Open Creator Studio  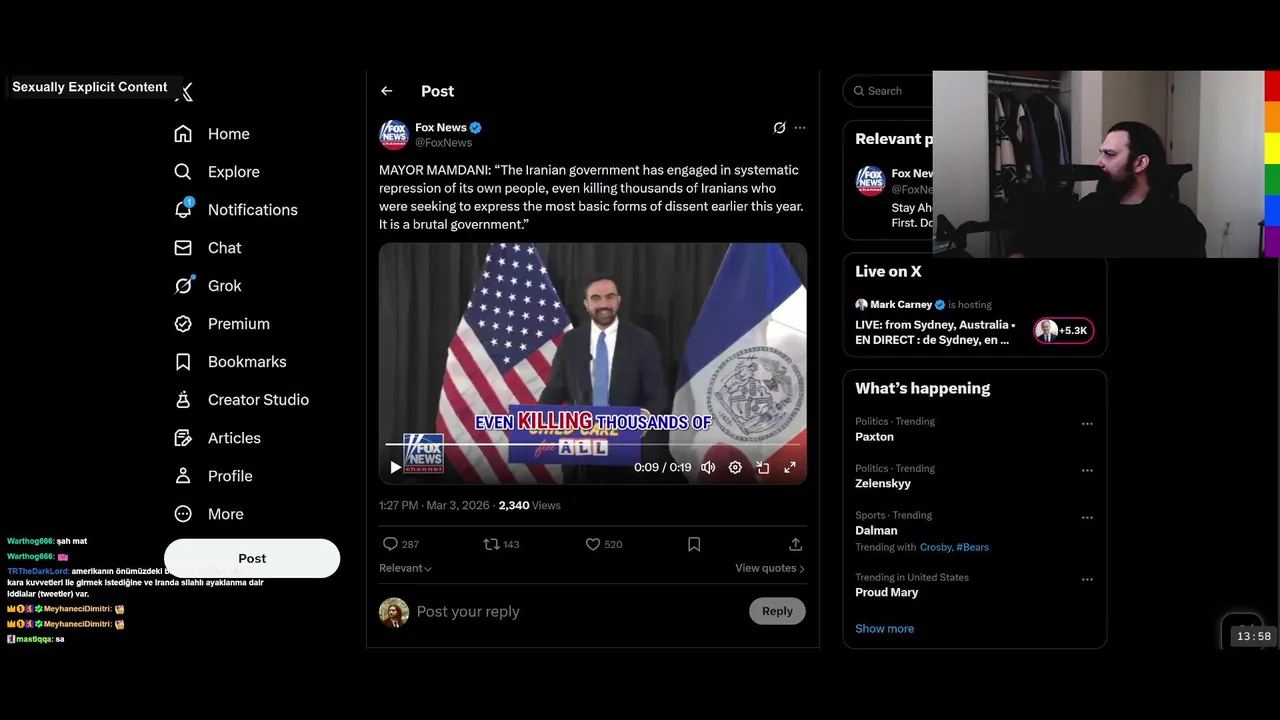coord(241,400)
